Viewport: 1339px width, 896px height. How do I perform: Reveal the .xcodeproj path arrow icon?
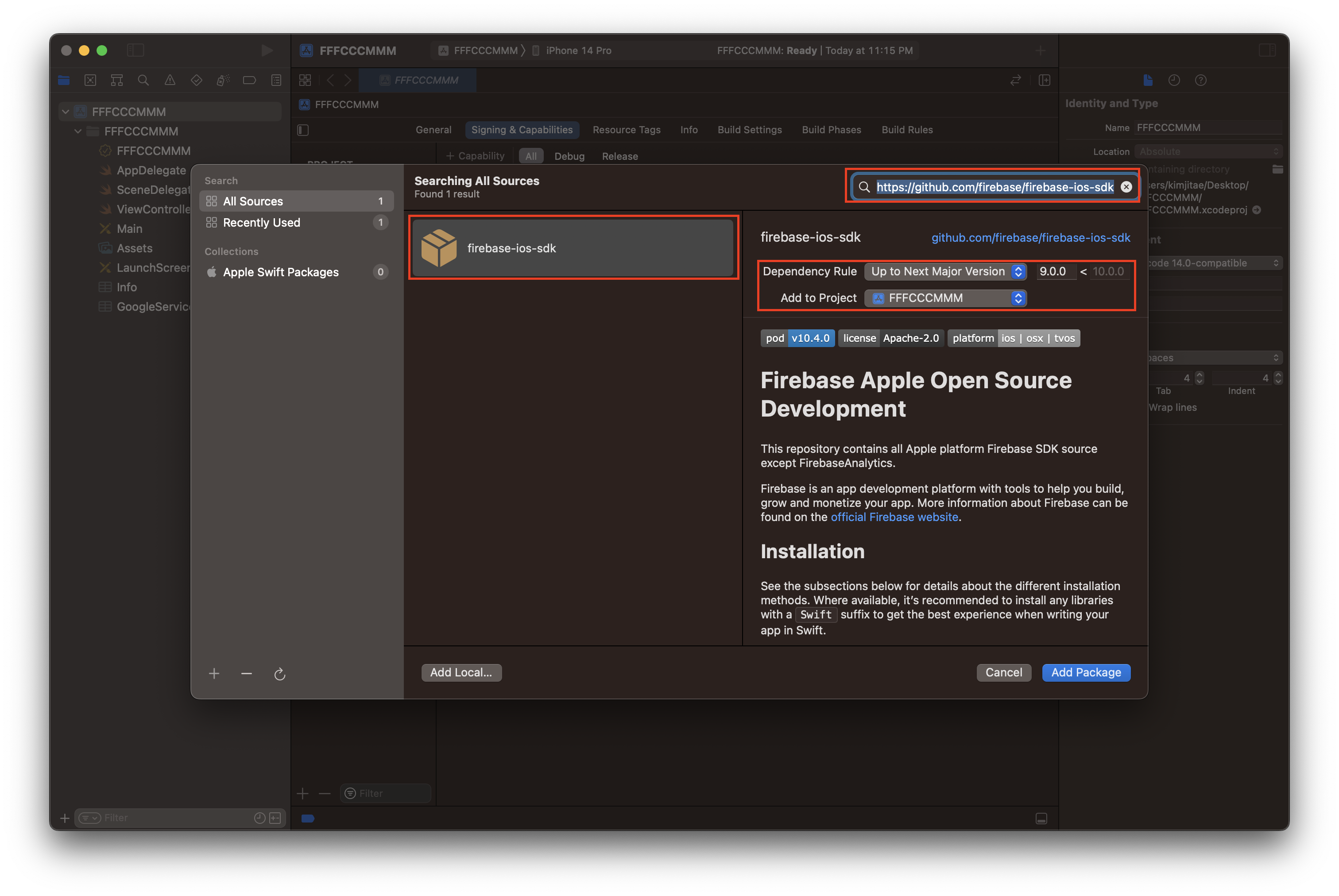[x=1256, y=210]
